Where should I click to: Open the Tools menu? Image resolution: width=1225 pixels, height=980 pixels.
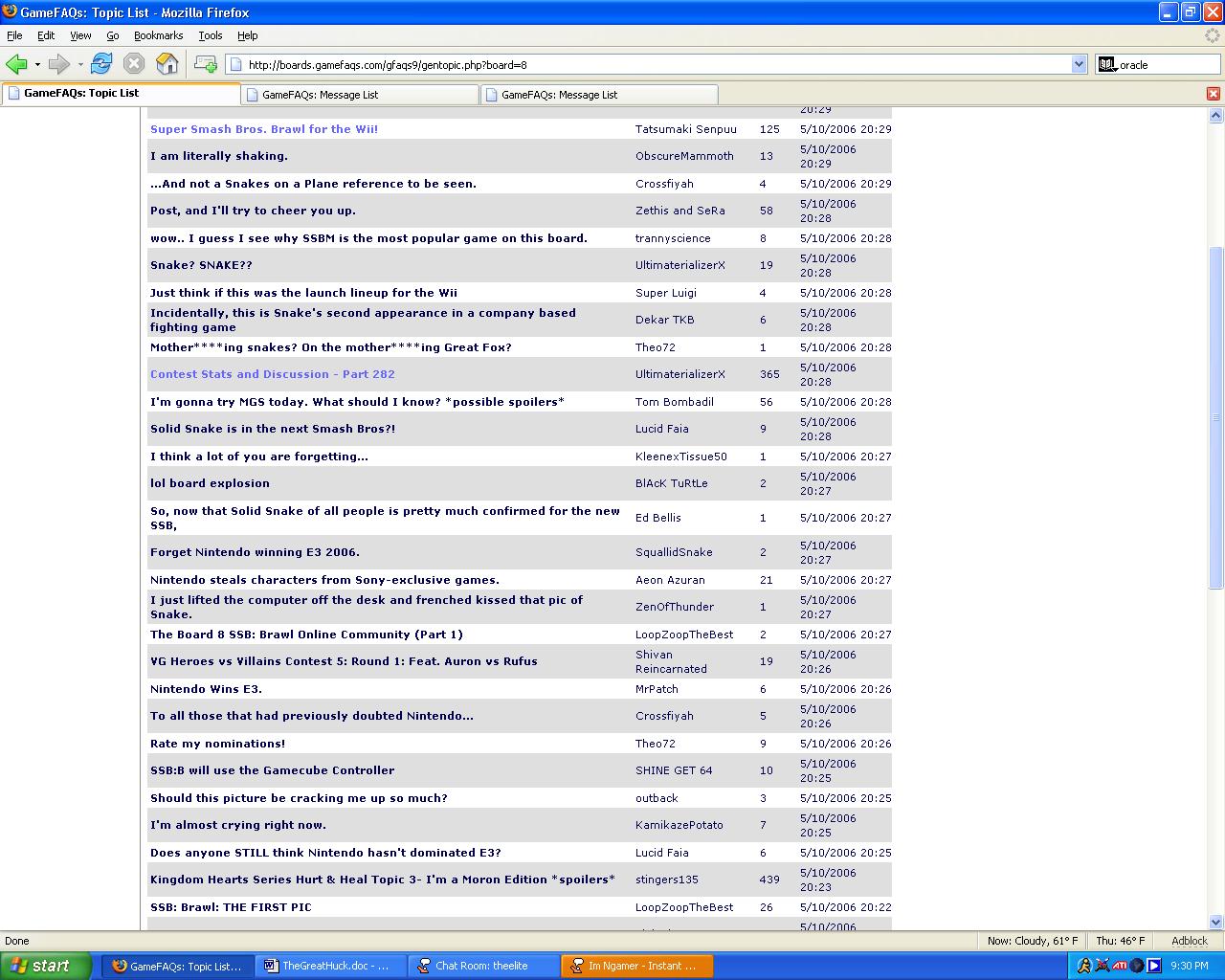point(211,35)
